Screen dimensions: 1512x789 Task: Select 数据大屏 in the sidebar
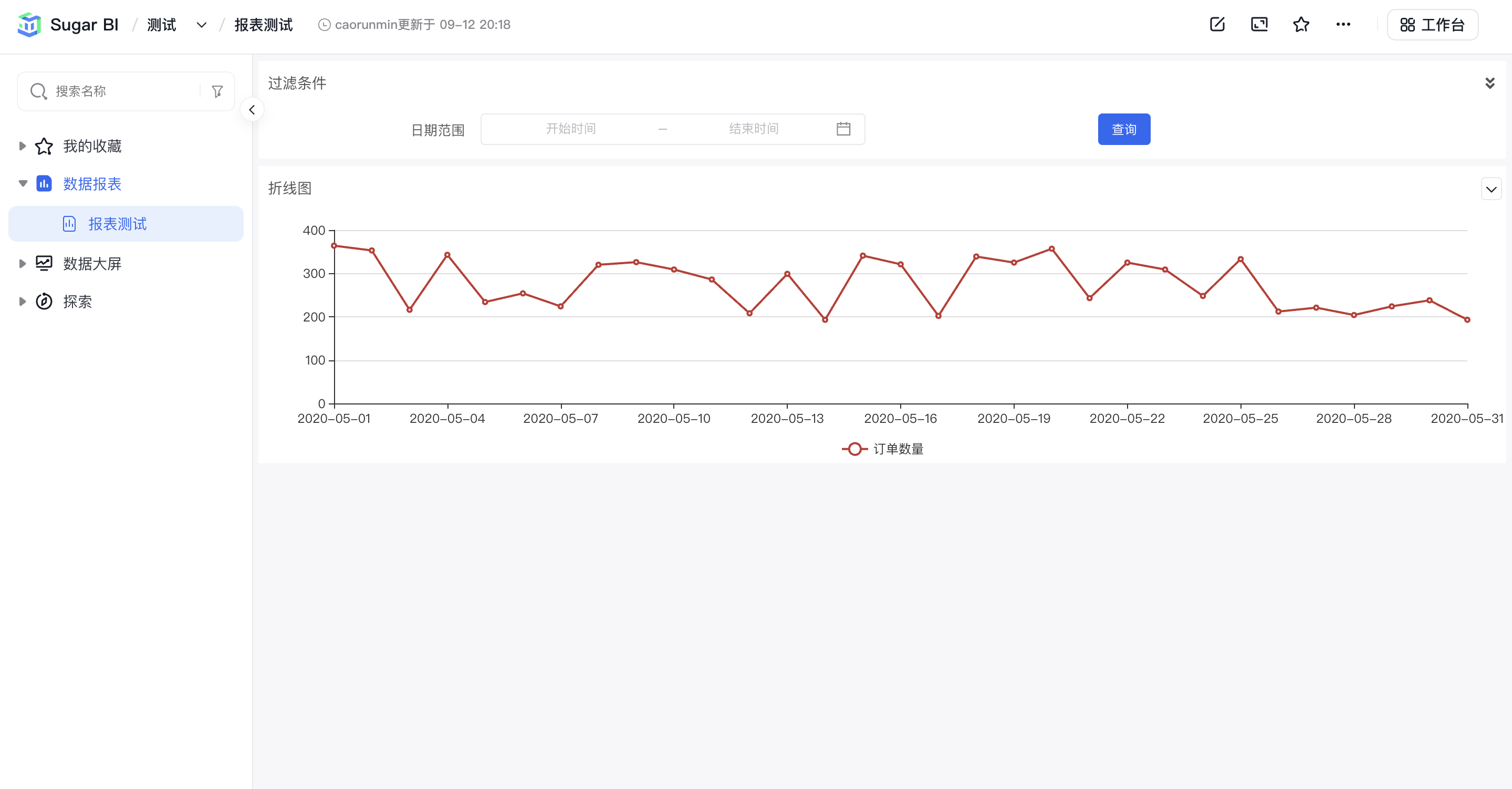[92, 264]
